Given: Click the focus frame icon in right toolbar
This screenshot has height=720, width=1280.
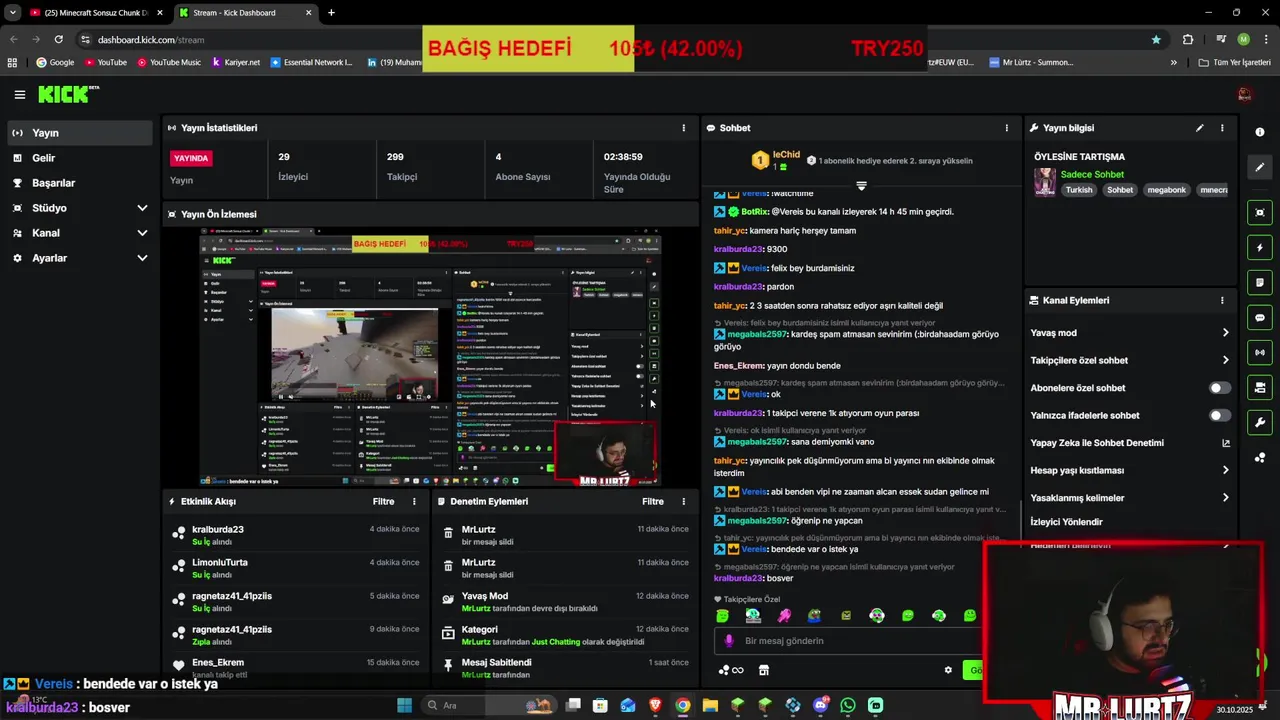Looking at the screenshot, I should [1260, 212].
